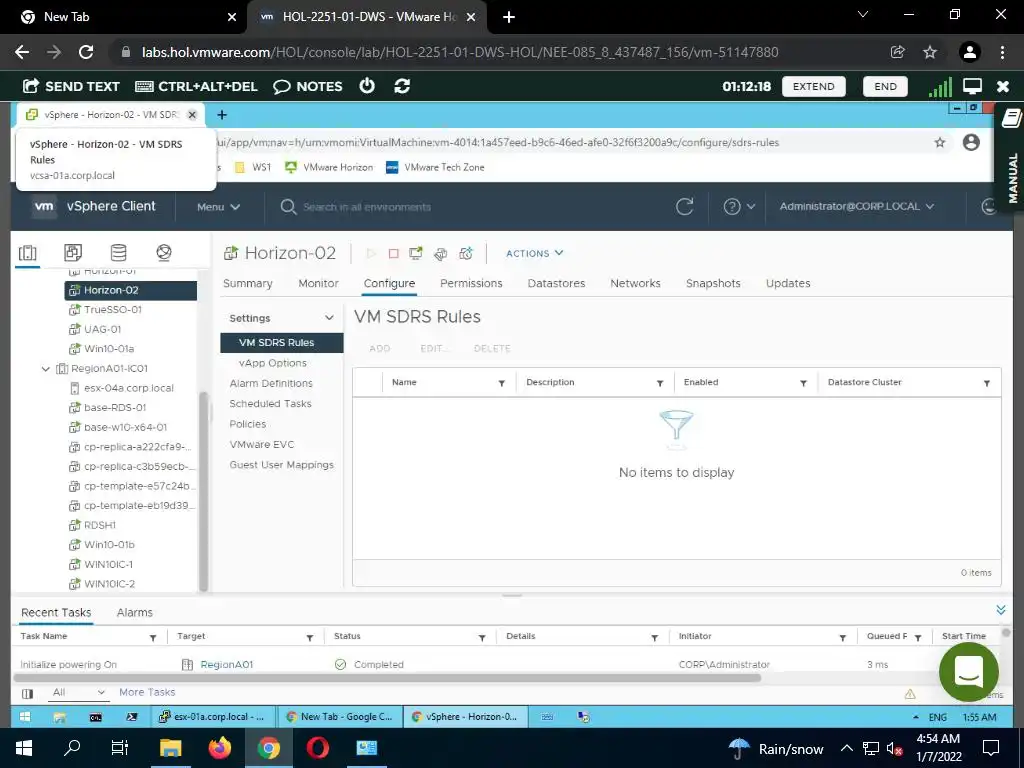Switch to the Alarms tab
The width and height of the screenshot is (1024, 768).
pos(135,613)
